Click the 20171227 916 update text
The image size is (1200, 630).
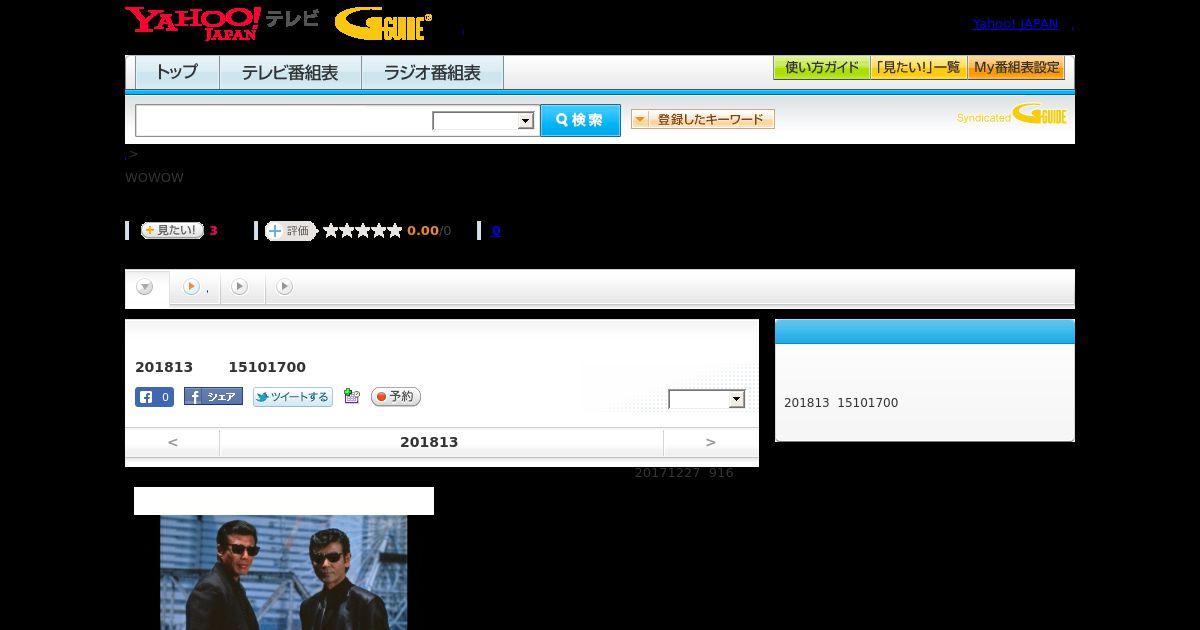click(684, 473)
